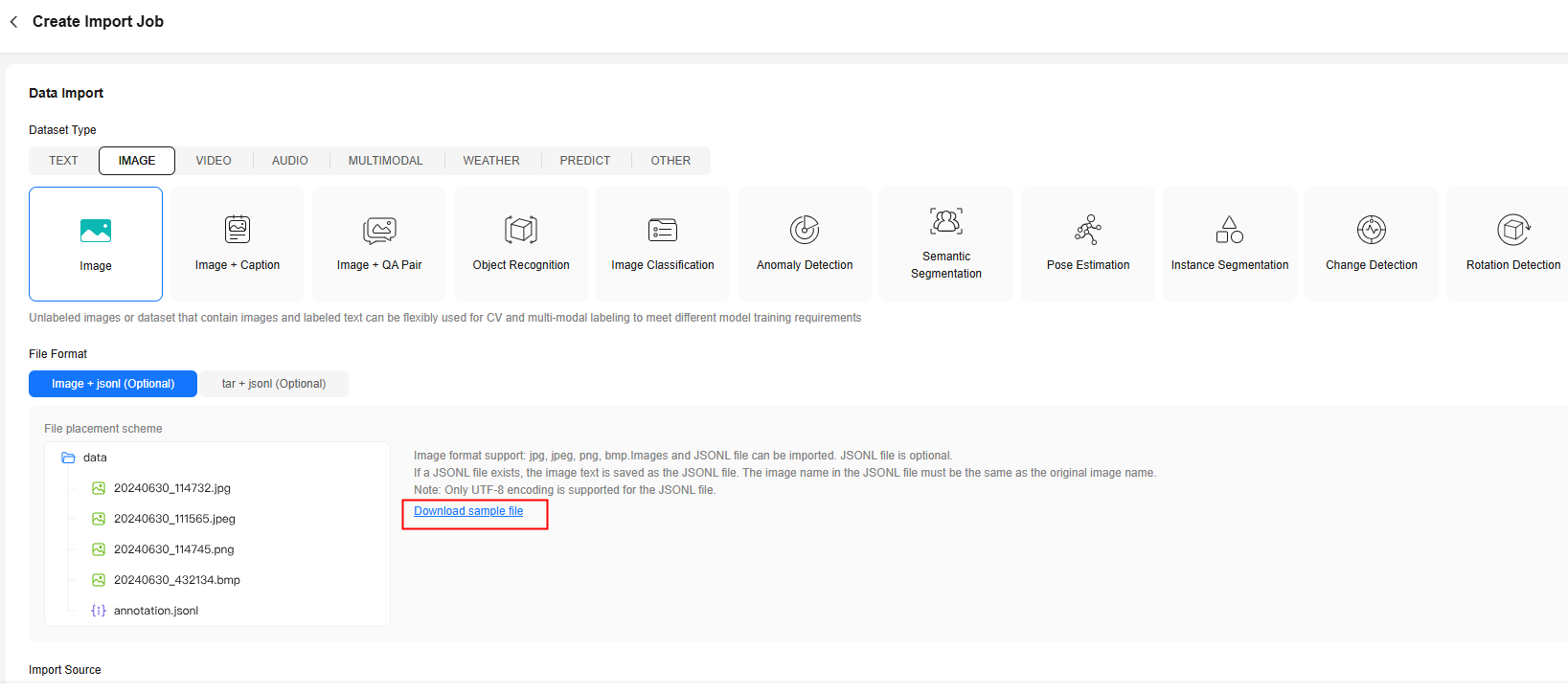
Task: Select the IMAGE dataset type tab
Action: tap(137, 161)
